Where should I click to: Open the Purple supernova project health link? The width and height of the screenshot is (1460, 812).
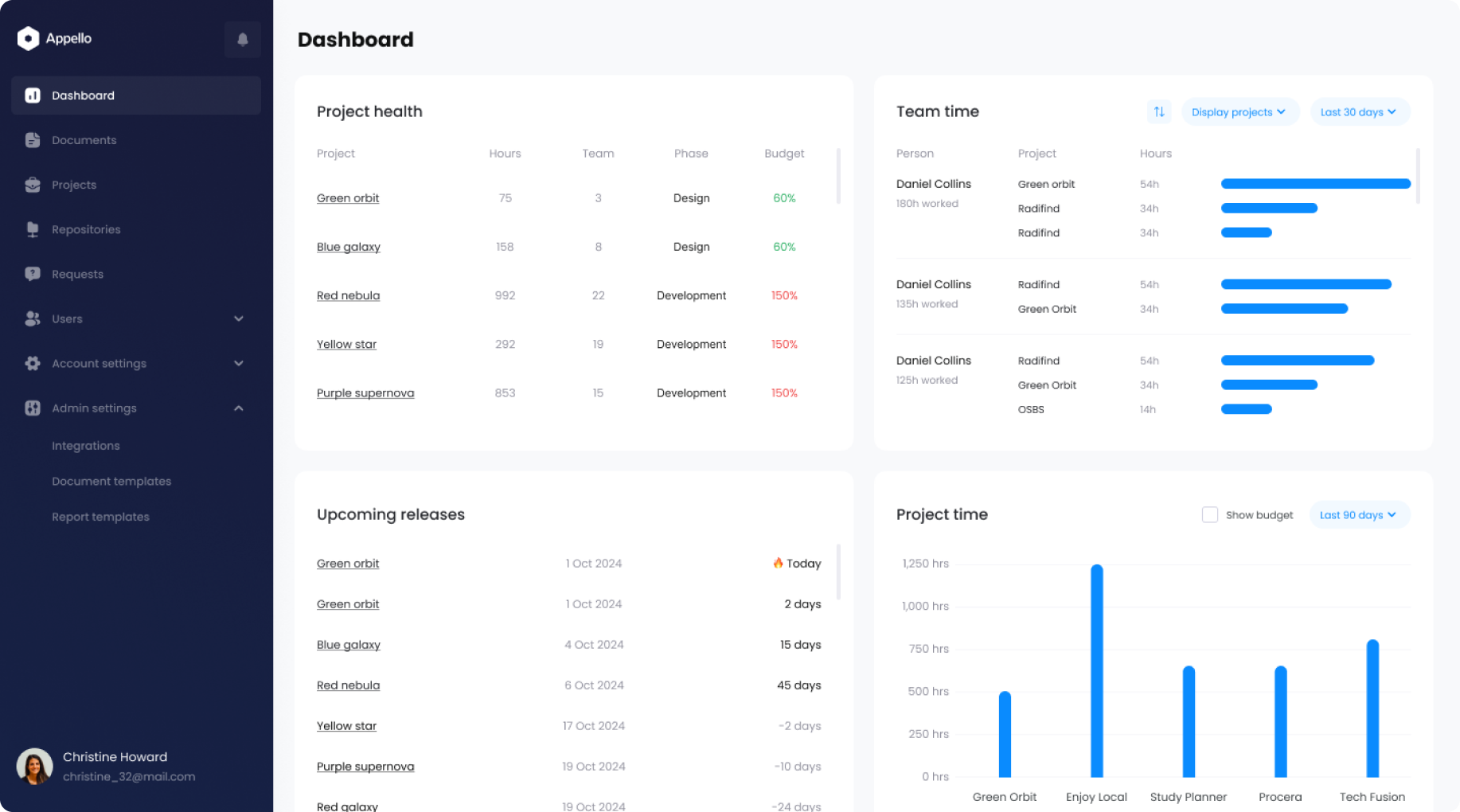click(x=365, y=393)
